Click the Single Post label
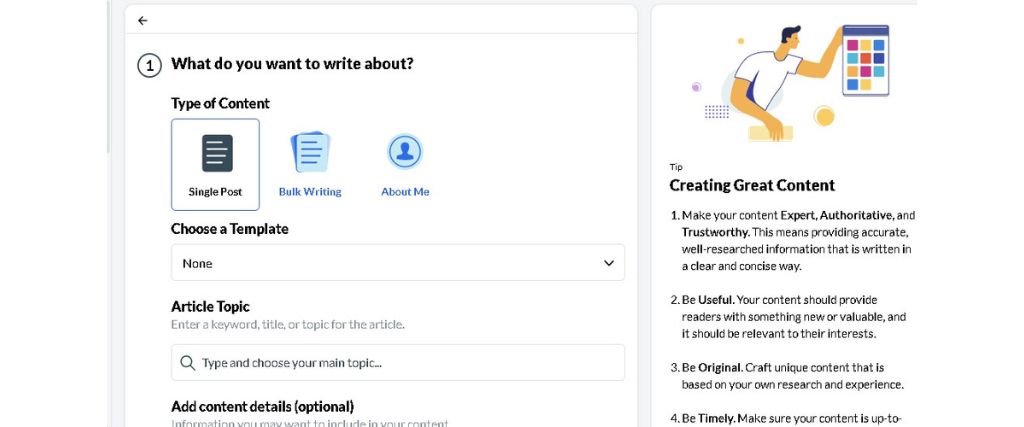Screen dimensions: 1024x427 pyautogui.click(x=215, y=192)
